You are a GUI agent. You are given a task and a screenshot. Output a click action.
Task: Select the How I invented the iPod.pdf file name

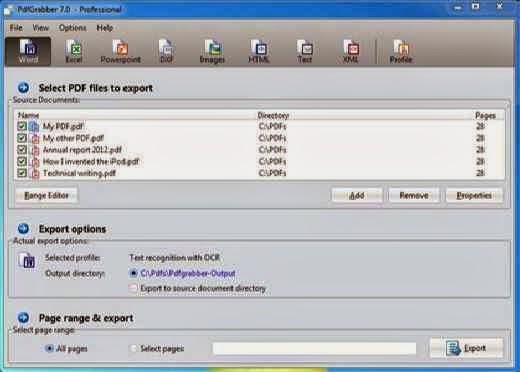(91, 162)
